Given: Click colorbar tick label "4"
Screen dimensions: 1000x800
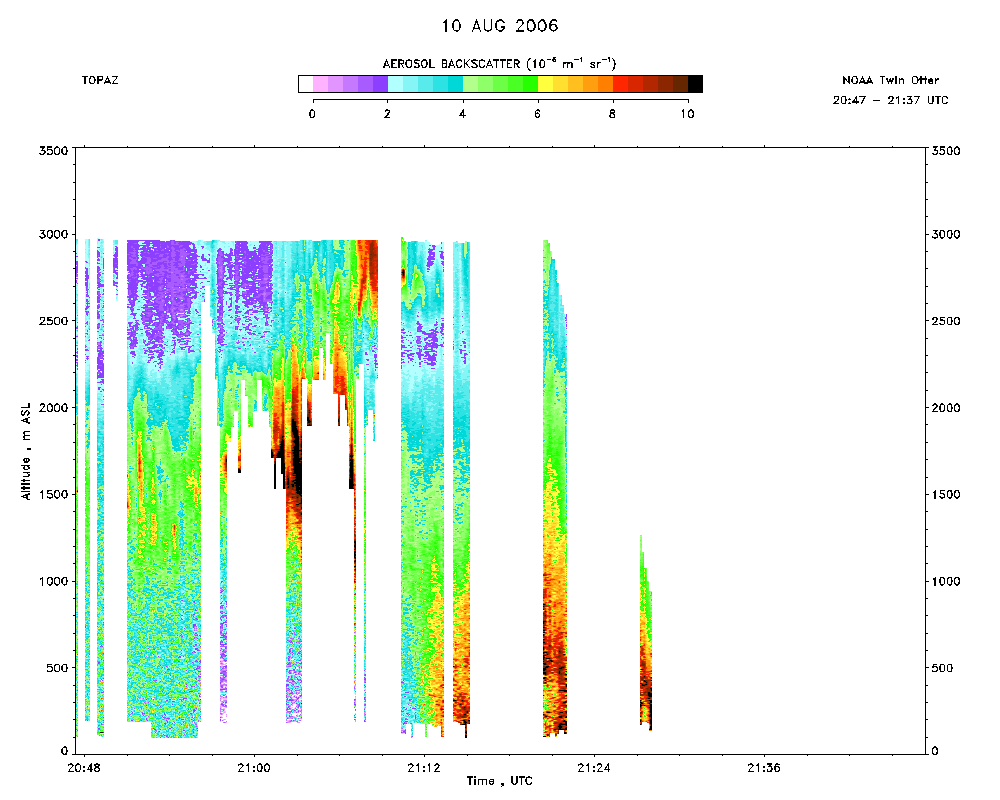Looking at the screenshot, I should [x=462, y=114].
